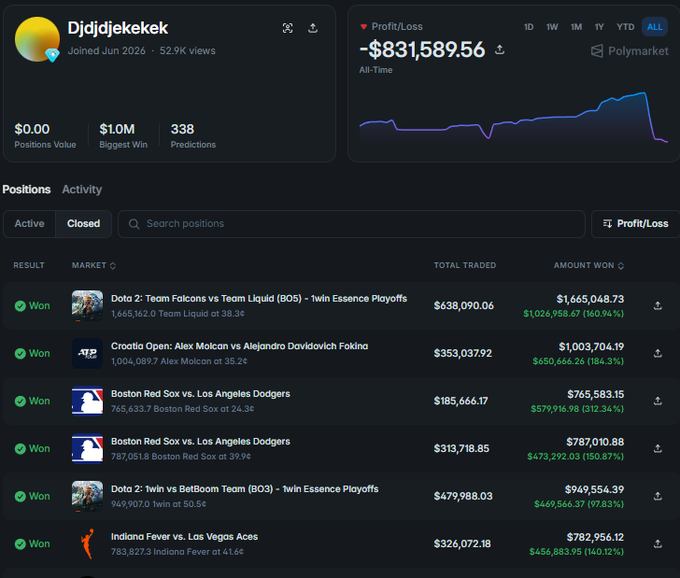
Task: Click the 338 Predictions stat
Action: click(193, 136)
